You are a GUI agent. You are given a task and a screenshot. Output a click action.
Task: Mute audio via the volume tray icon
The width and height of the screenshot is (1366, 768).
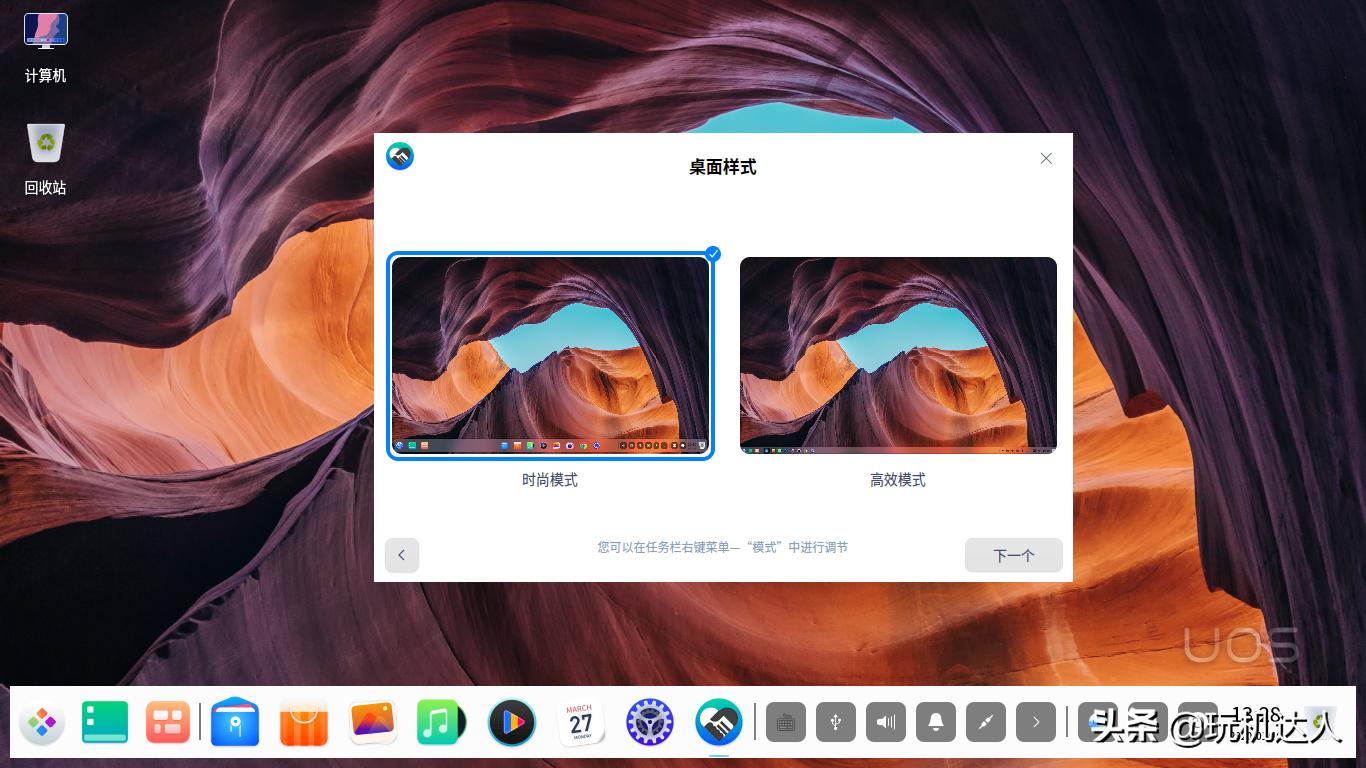point(885,722)
